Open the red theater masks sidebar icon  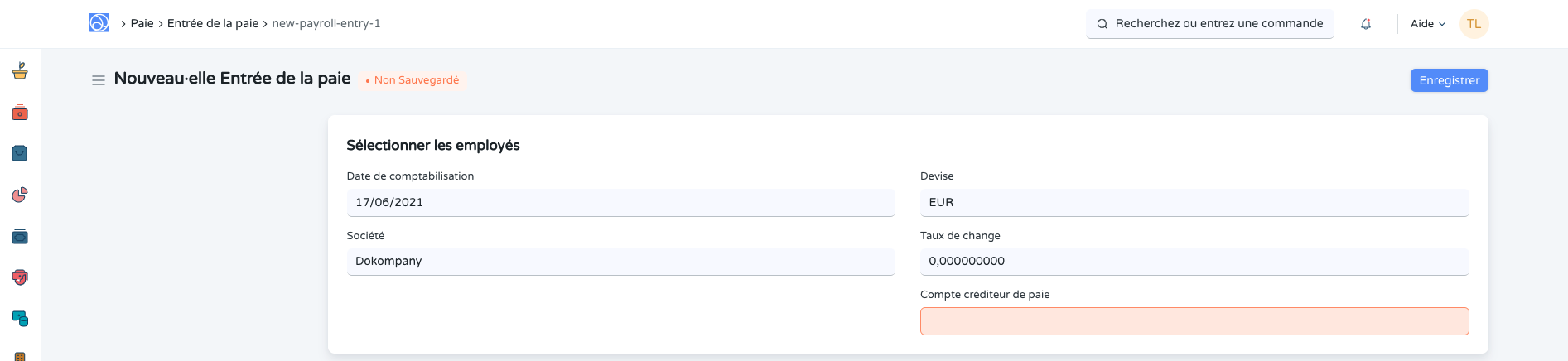(20, 277)
